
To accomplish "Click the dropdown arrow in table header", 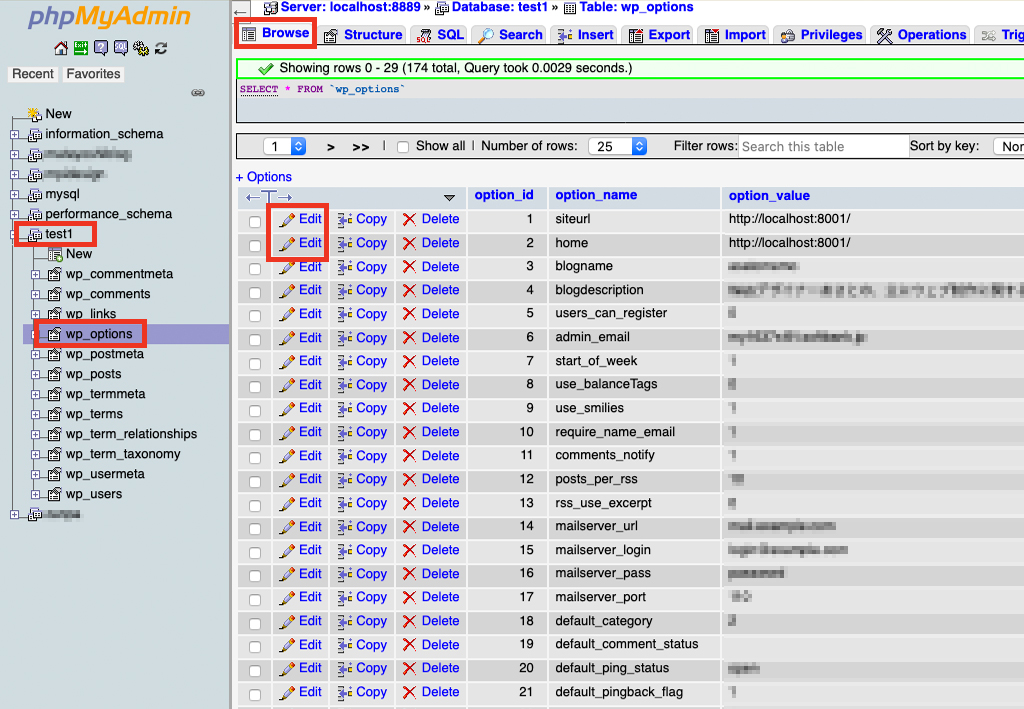I will pos(449,197).
